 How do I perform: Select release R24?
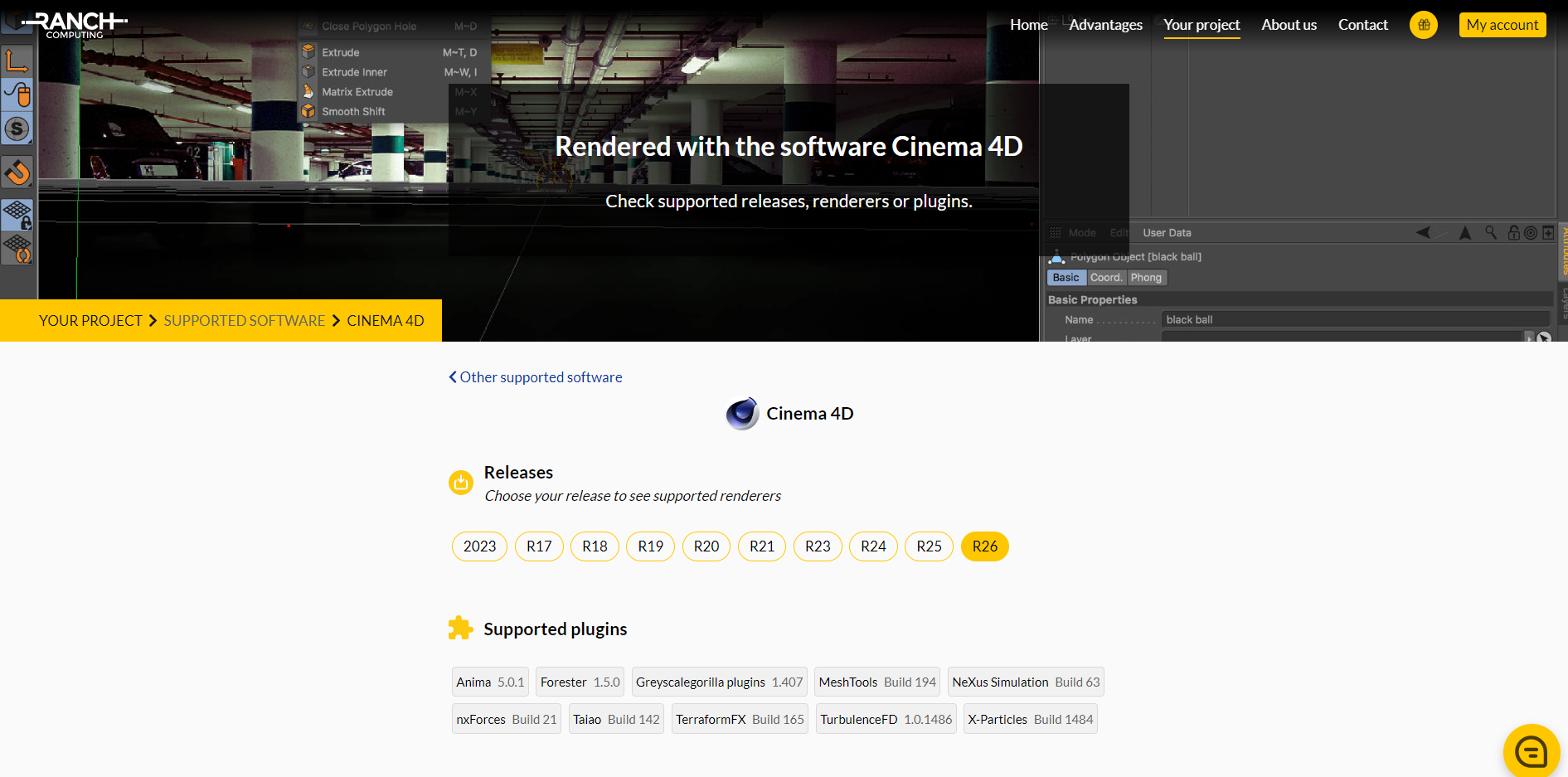click(x=873, y=546)
